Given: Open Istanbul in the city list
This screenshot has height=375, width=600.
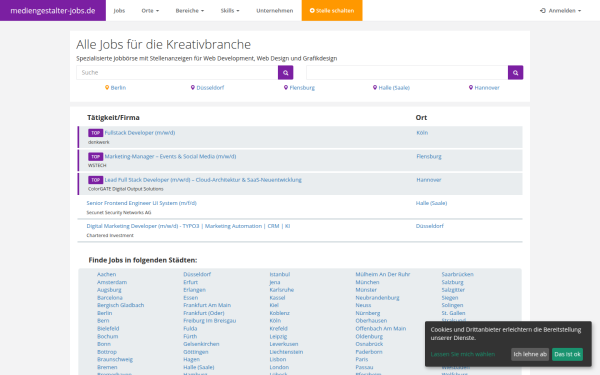Looking at the screenshot, I should pyautogui.click(x=280, y=274).
